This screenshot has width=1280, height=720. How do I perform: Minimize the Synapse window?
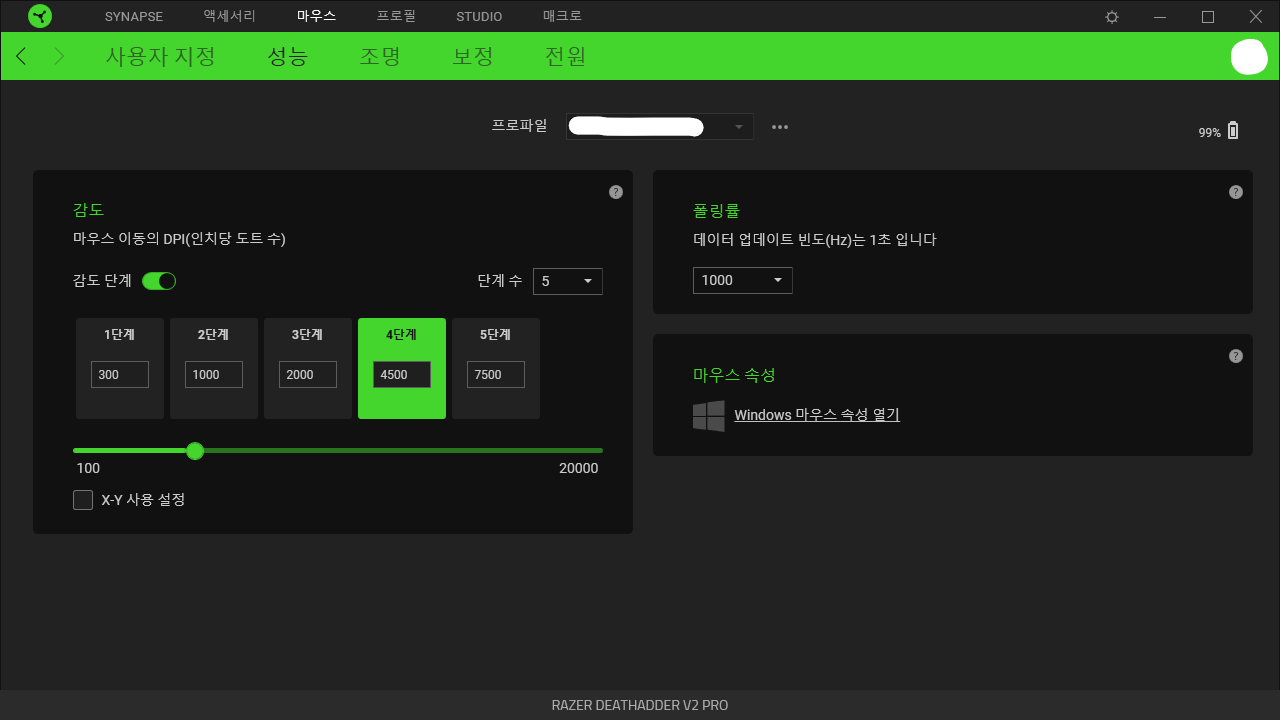(1160, 17)
